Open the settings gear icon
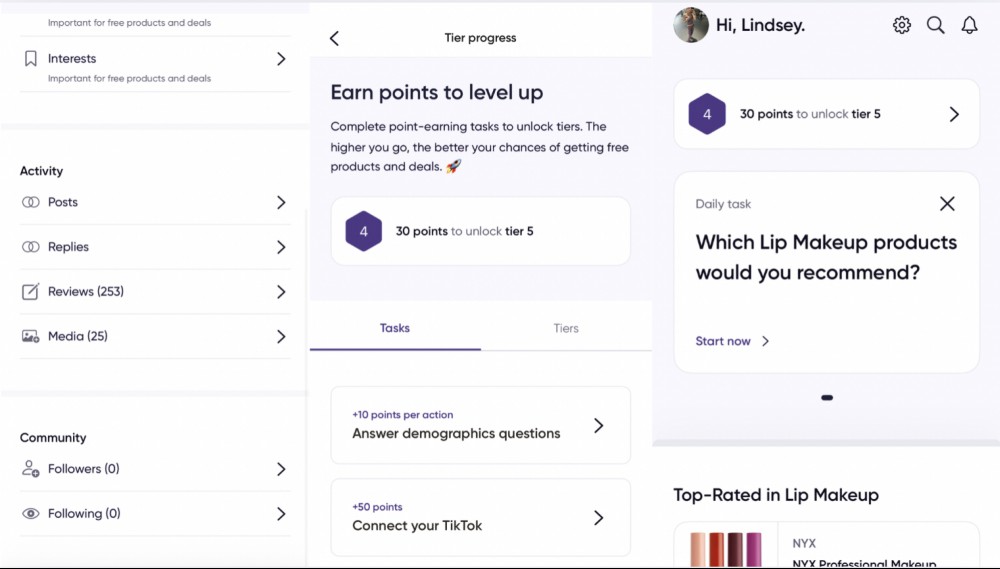Image resolution: width=1000 pixels, height=569 pixels. [x=901, y=25]
